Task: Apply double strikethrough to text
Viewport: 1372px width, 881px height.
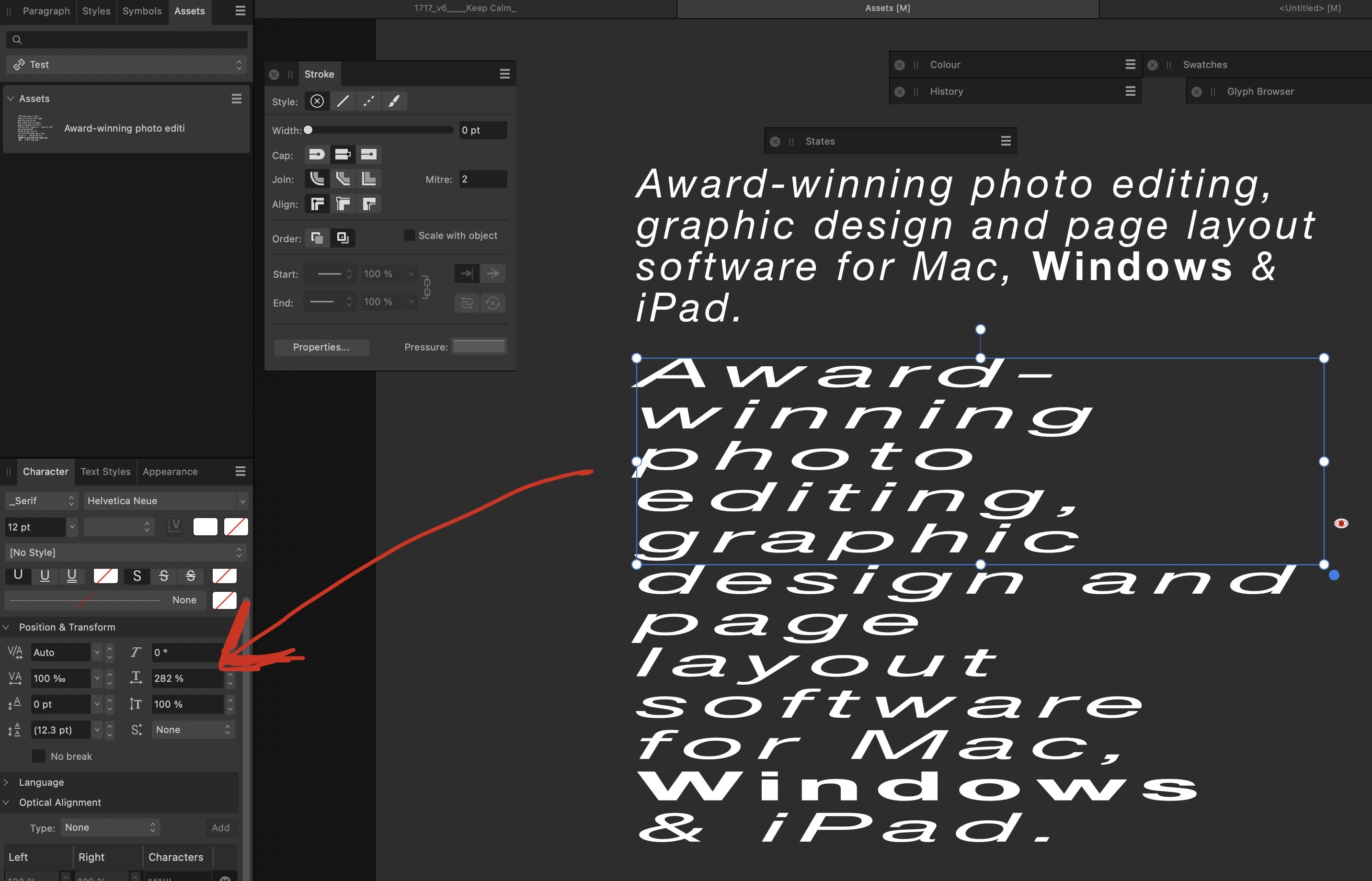Action: tap(191, 576)
